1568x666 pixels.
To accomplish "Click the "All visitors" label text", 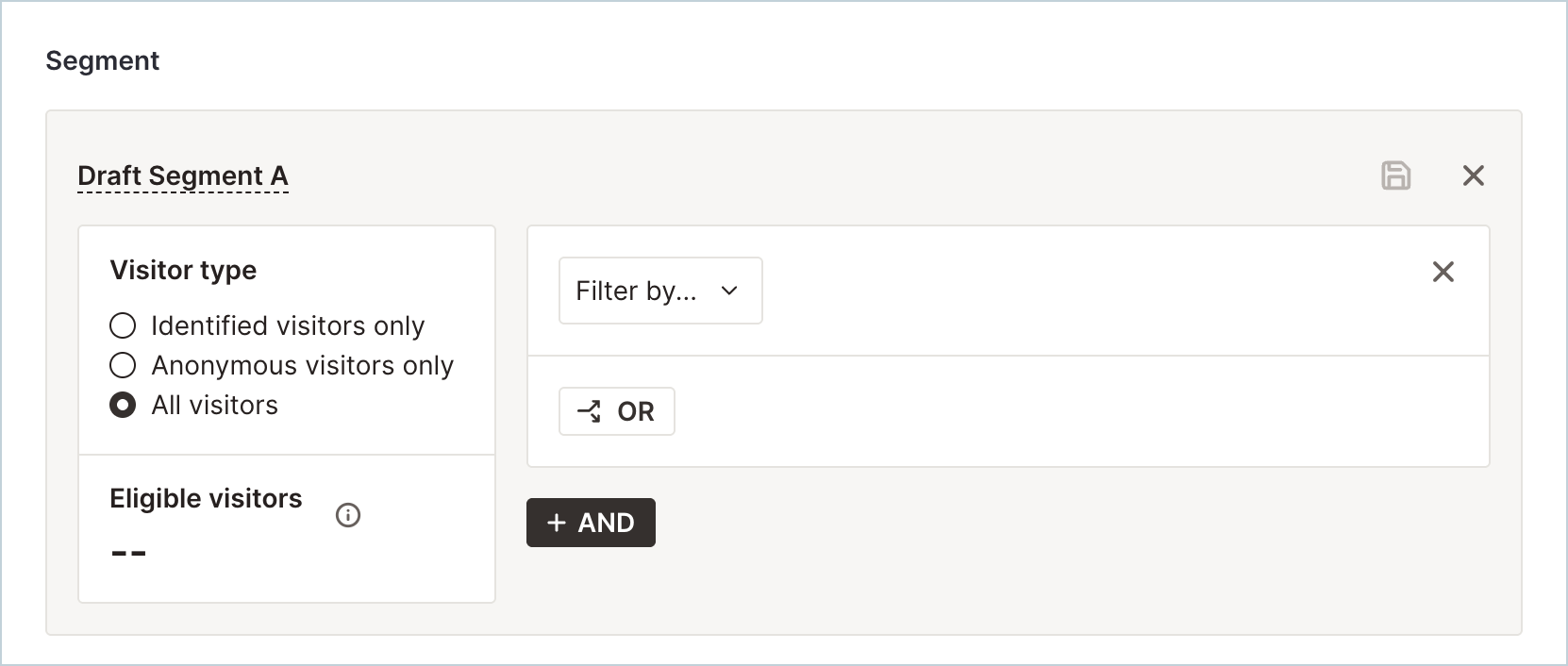I will (215, 405).
